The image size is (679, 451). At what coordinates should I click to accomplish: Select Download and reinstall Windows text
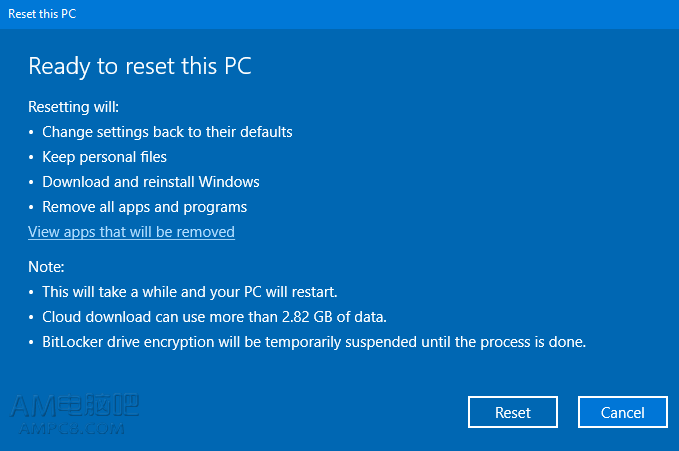151,182
